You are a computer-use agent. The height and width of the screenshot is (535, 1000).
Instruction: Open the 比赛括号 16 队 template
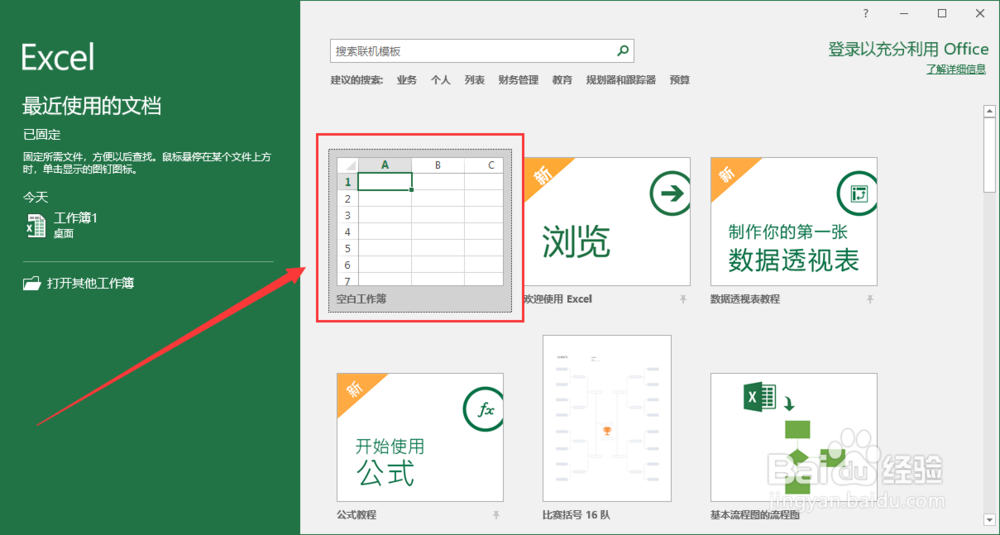(x=607, y=418)
